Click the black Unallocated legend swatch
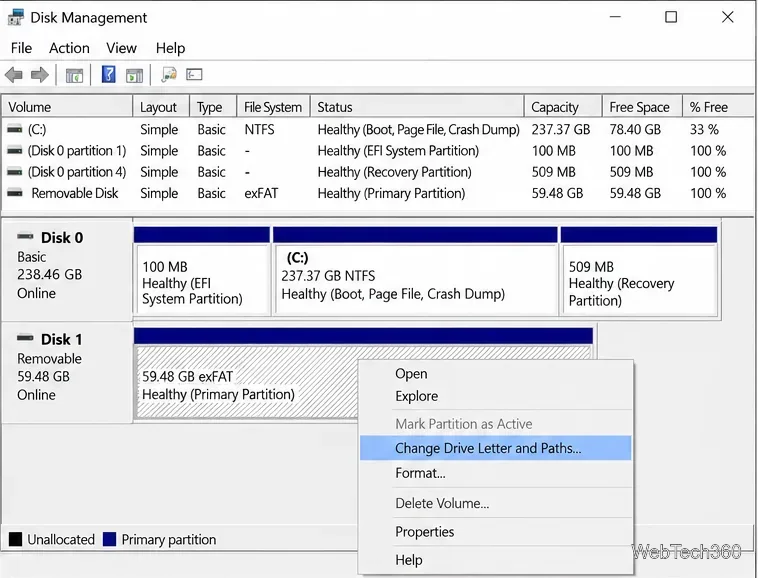The image size is (758, 578). pyautogui.click(x=15, y=539)
